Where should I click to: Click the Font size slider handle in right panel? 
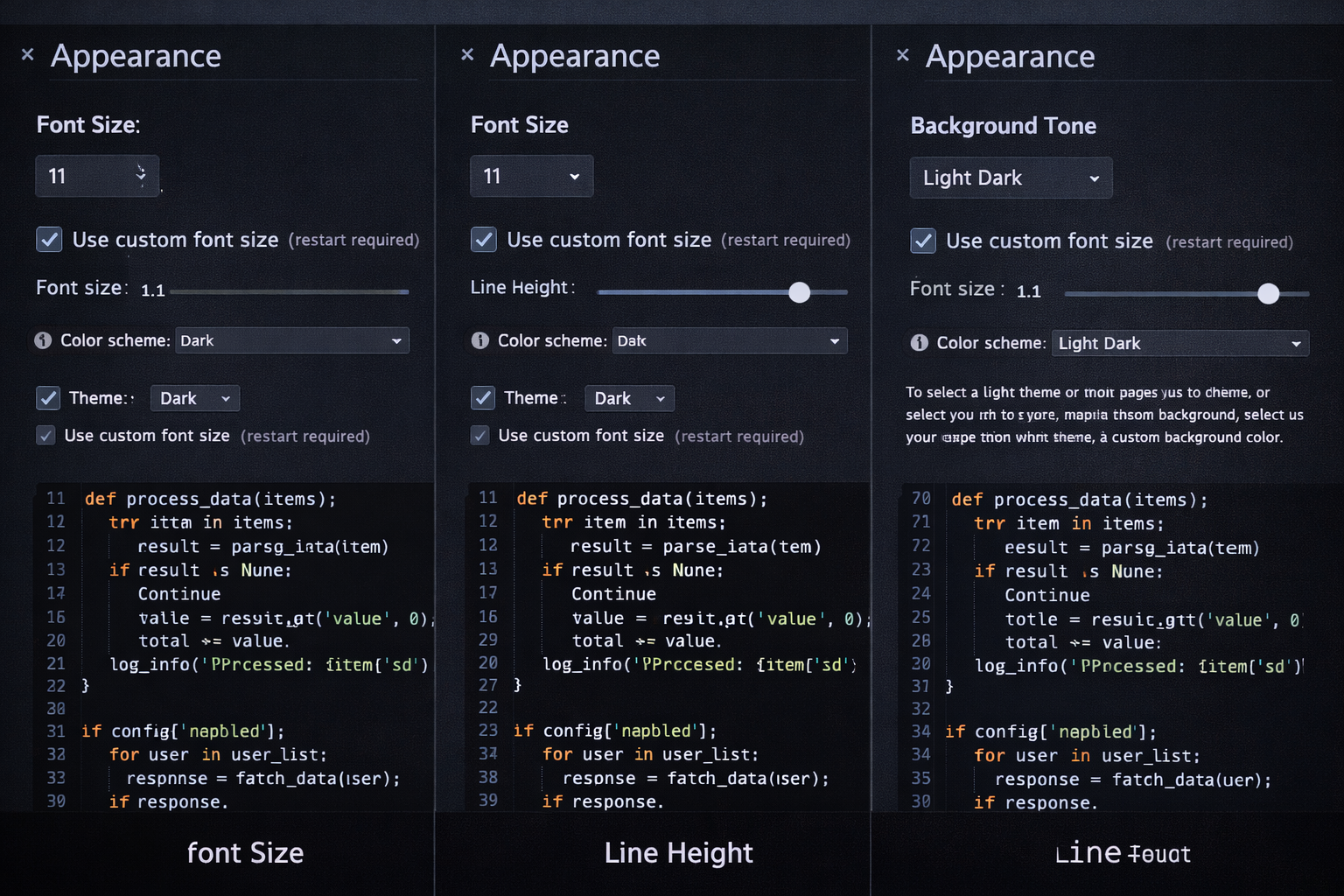coord(1268,294)
